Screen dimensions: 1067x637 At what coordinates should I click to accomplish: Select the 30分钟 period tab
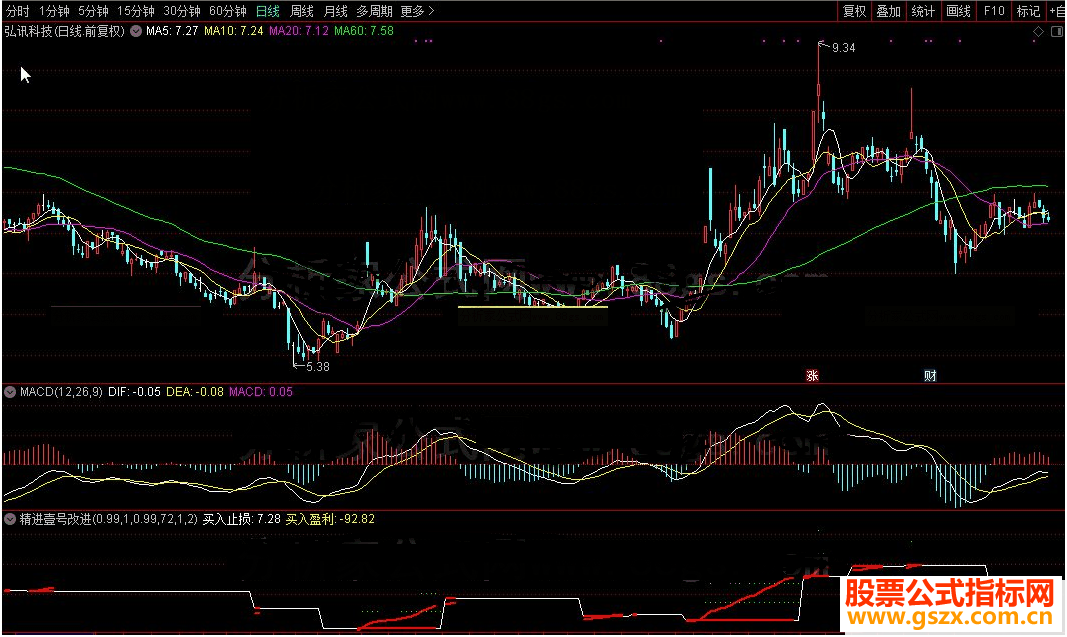click(182, 11)
